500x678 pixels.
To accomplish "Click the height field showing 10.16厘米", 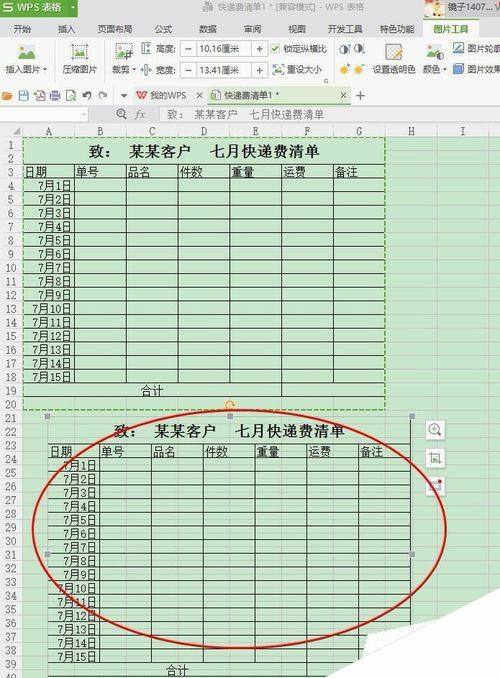I will click(x=224, y=49).
